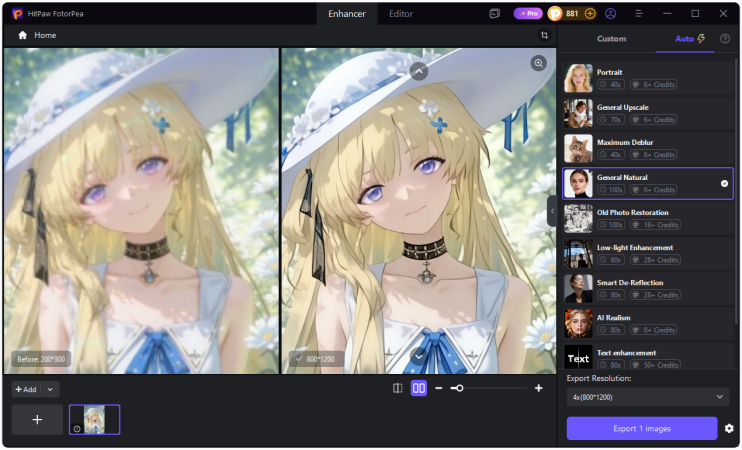Select the AI Realism model
This screenshot has height=450, width=742.
648,324
